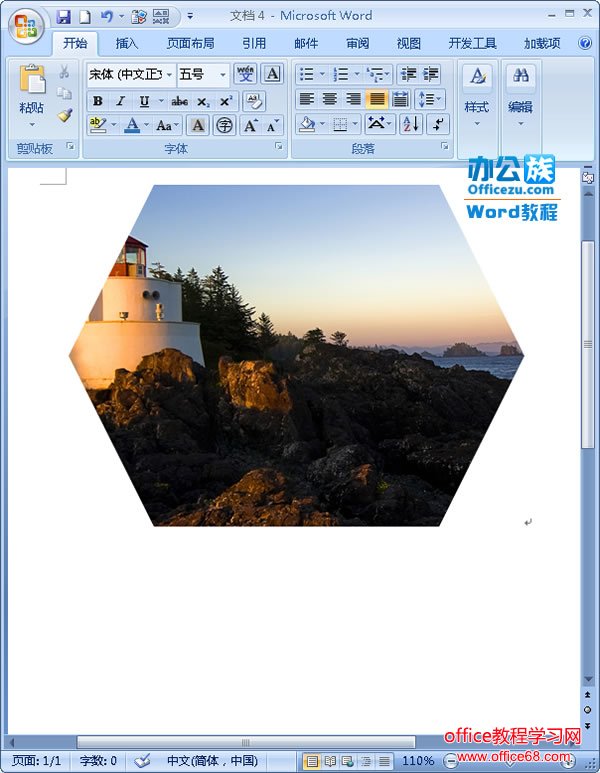Align text left

click(x=307, y=99)
